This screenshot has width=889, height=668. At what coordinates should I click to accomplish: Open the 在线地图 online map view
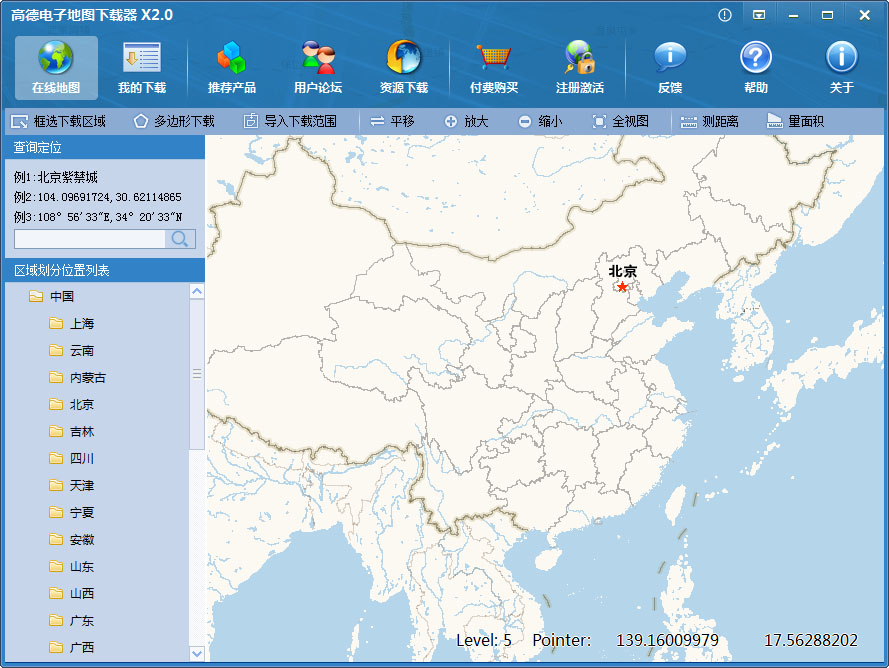[56, 67]
